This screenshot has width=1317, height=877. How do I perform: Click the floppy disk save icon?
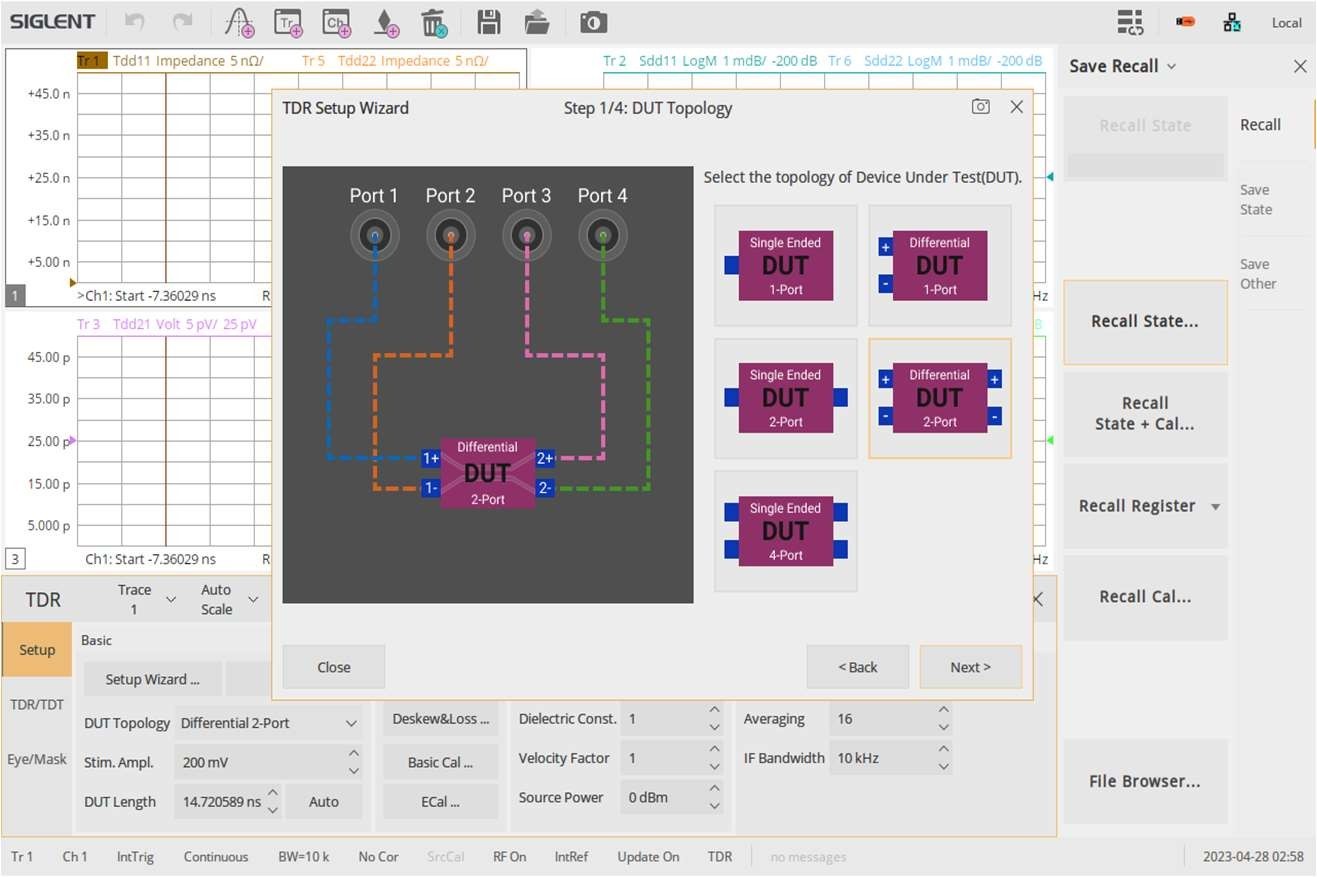(488, 22)
